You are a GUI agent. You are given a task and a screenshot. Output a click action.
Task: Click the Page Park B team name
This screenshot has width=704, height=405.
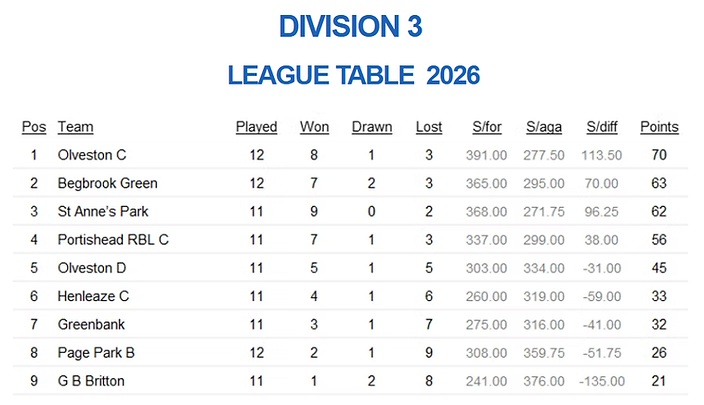(96, 353)
